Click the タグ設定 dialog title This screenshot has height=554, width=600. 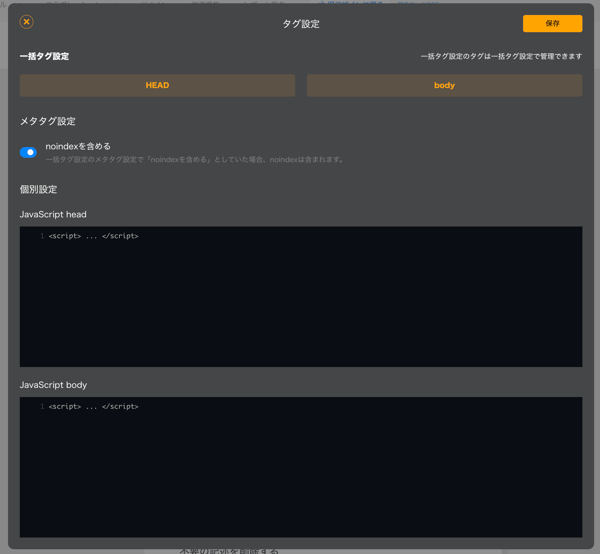click(x=301, y=24)
